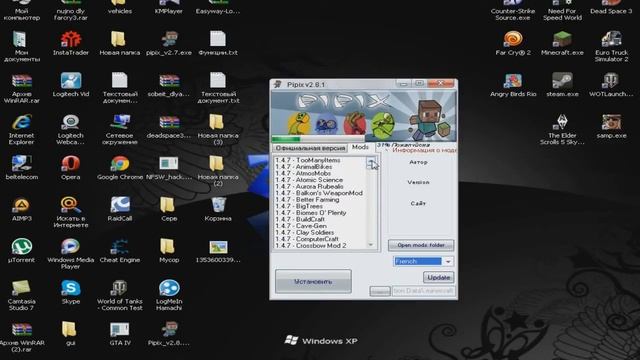Click the .minecraft path input field
Viewport: 640px width, 360px height.
coord(423,291)
